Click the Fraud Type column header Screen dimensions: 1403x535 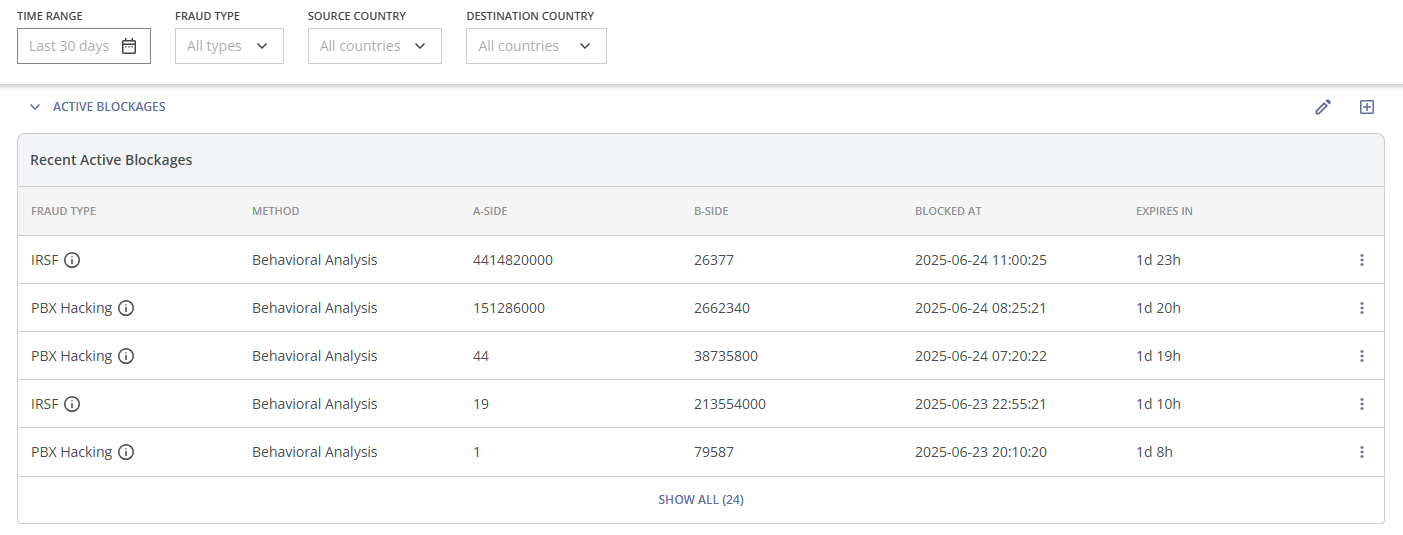coord(63,211)
